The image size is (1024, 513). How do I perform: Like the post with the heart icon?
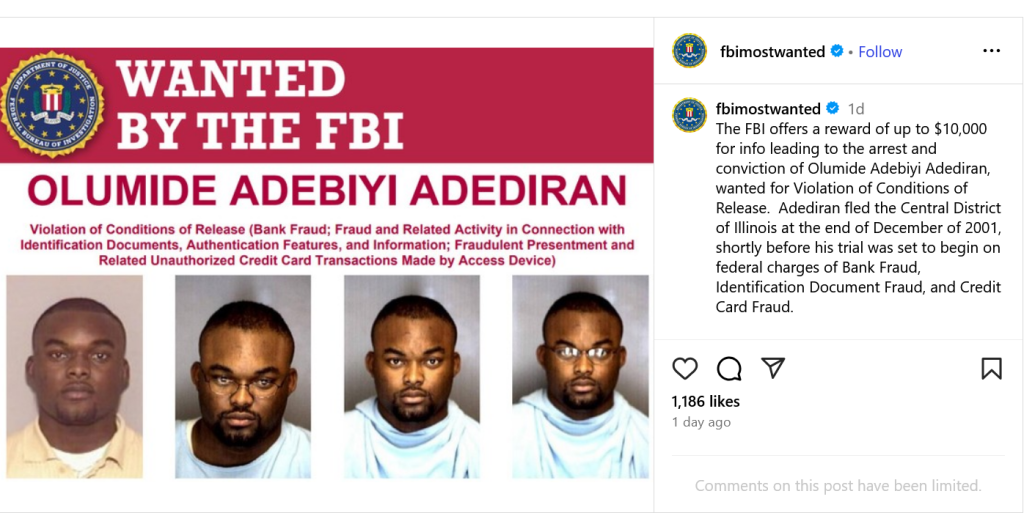click(685, 369)
